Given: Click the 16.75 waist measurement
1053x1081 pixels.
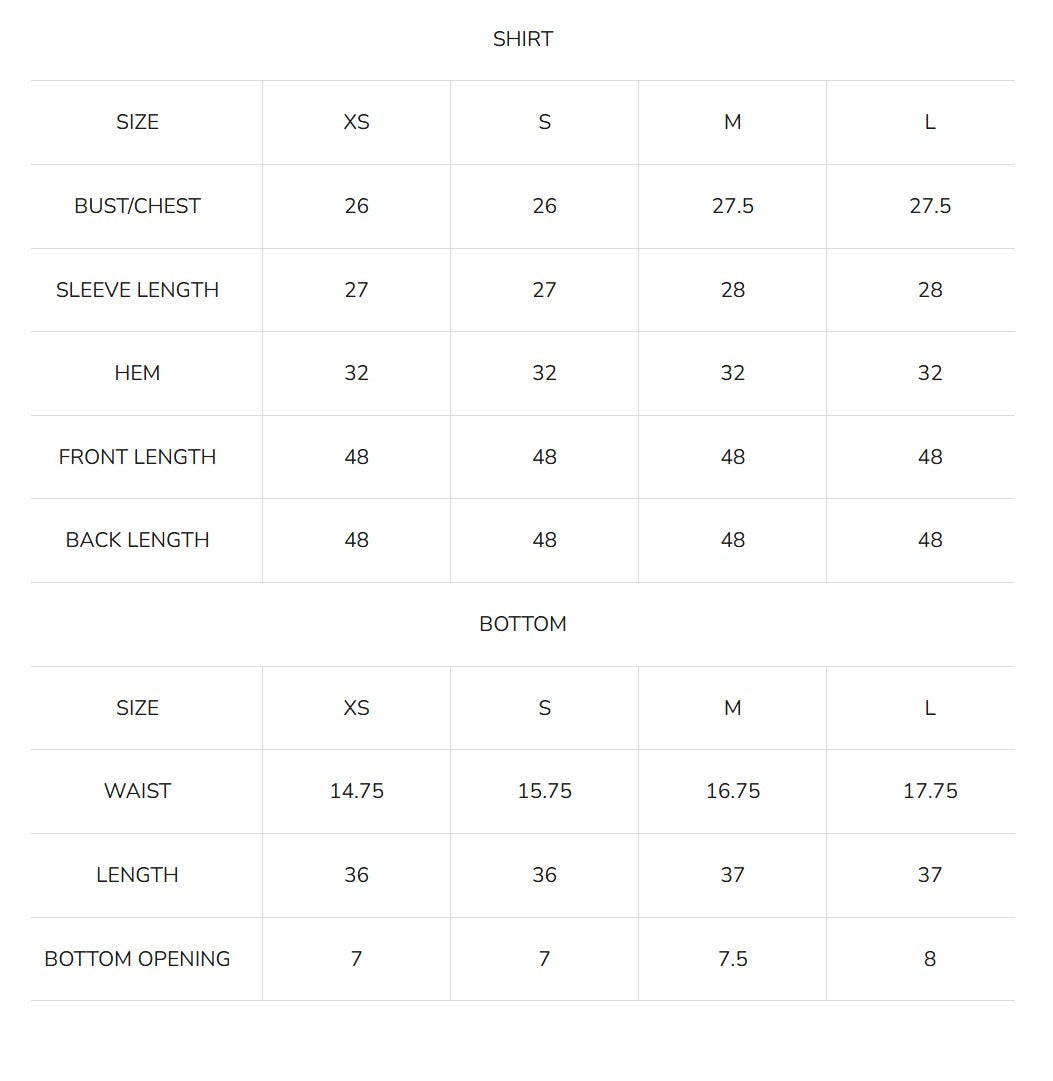Looking at the screenshot, I should tap(732, 791).
